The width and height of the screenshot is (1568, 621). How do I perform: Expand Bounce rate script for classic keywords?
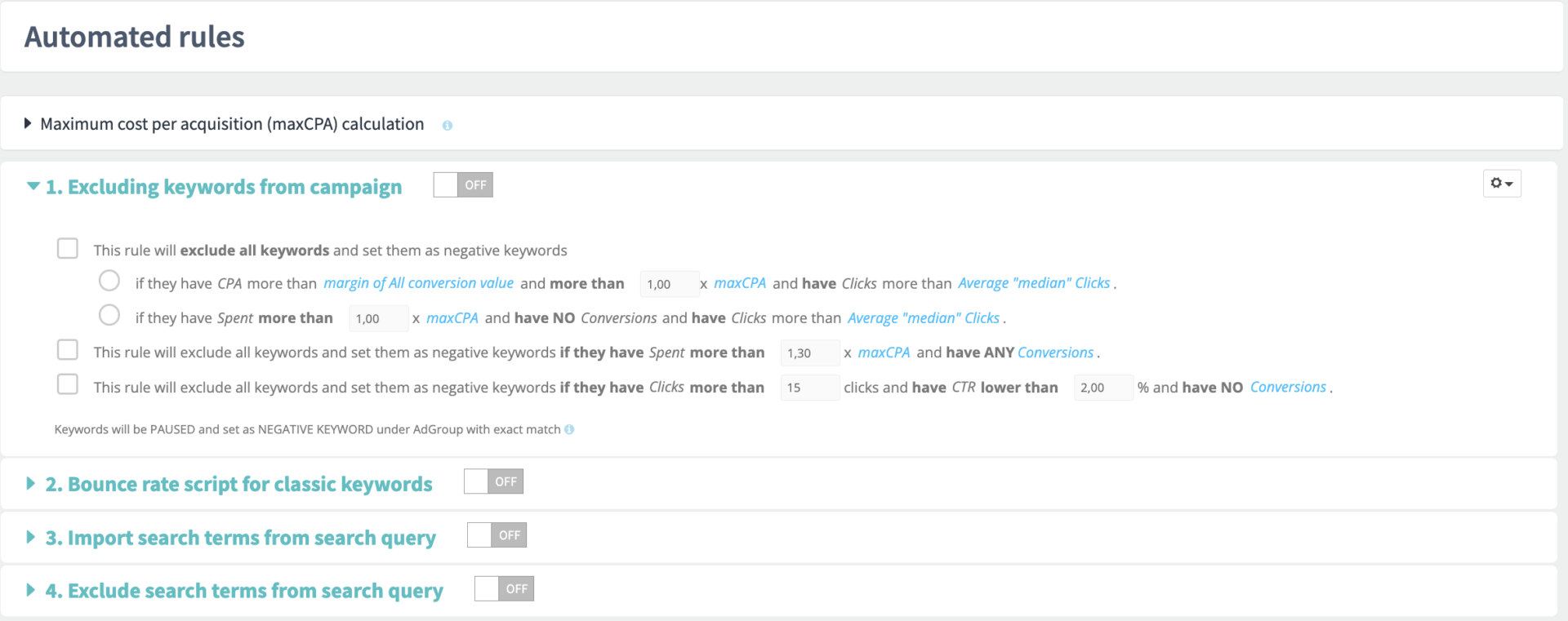pos(30,483)
